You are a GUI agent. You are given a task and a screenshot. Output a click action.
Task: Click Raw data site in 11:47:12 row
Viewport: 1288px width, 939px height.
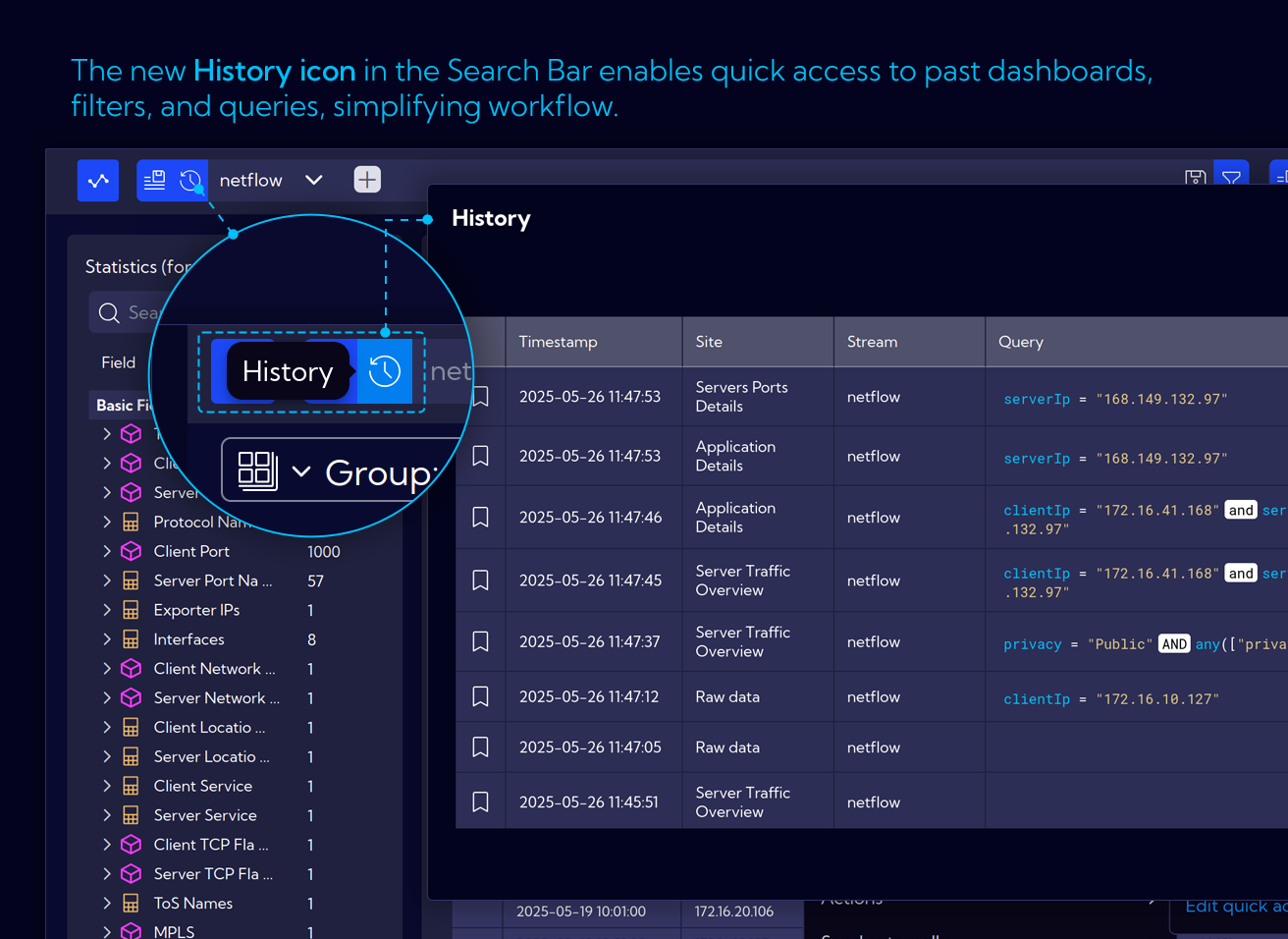[727, 696]
